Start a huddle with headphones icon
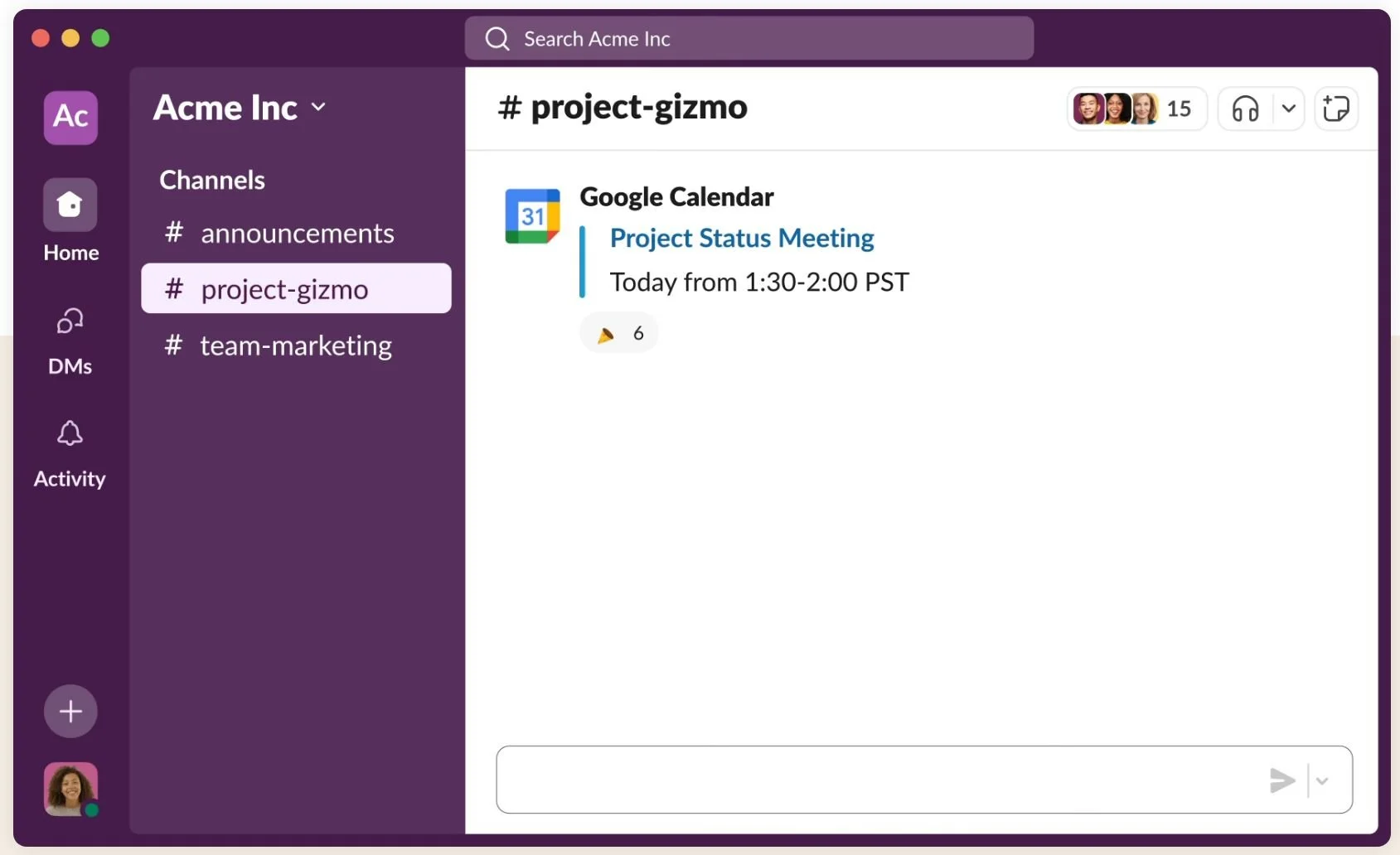Screen dimensions: 1400x855 pos(1245,109)
